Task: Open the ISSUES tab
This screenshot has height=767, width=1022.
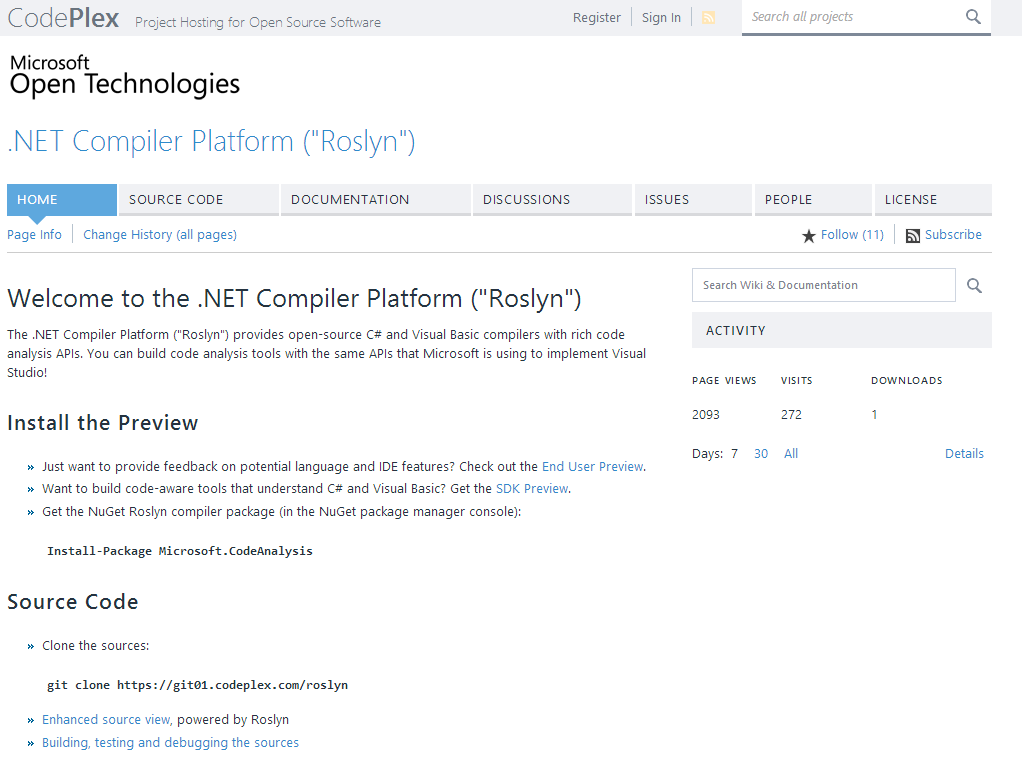Action: (x=666, y=199)
